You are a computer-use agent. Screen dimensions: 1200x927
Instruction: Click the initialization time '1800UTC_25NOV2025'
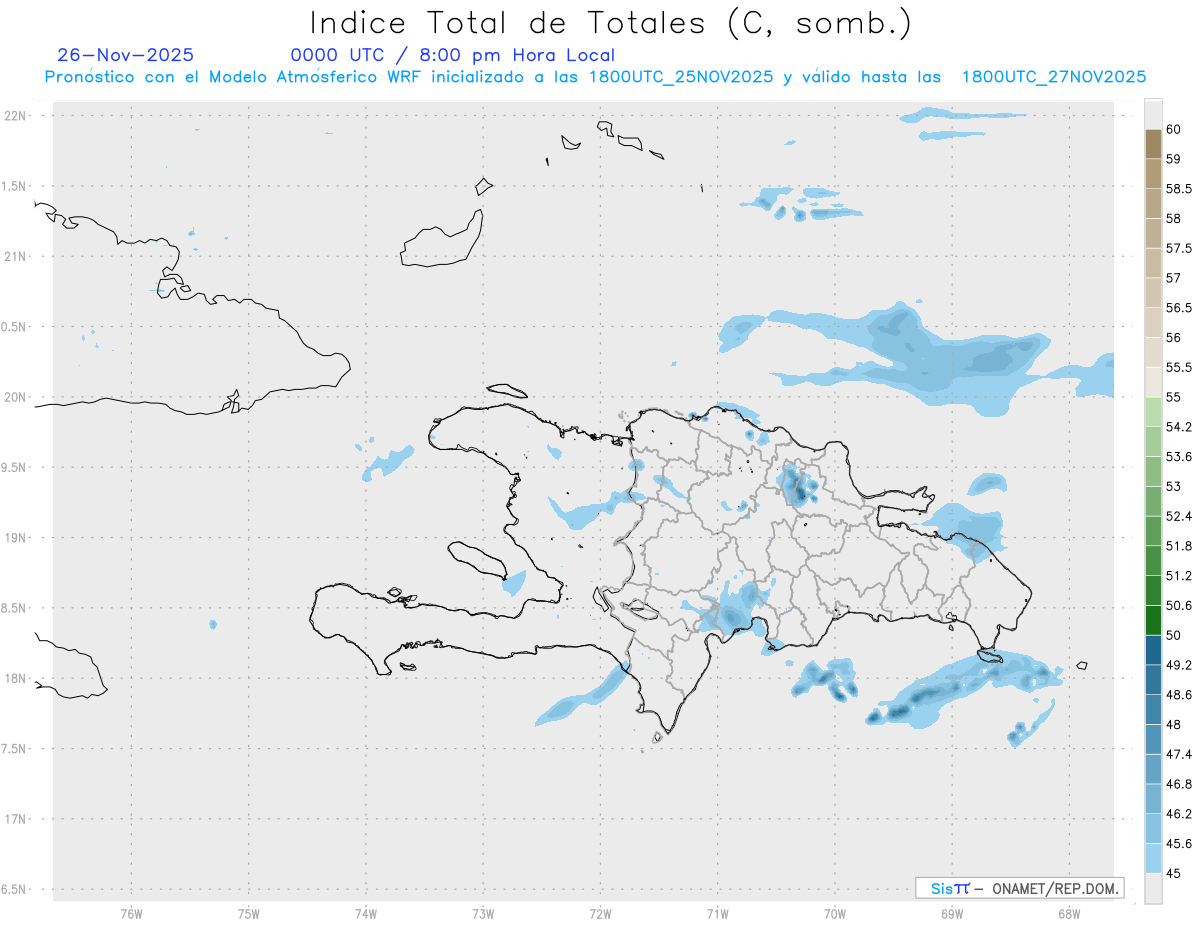681,77
